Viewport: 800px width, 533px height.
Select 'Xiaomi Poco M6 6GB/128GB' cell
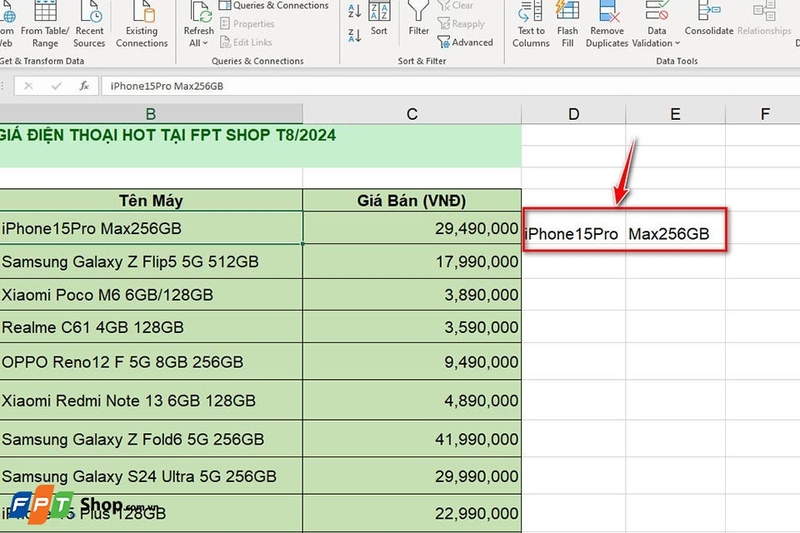(151, 294)
